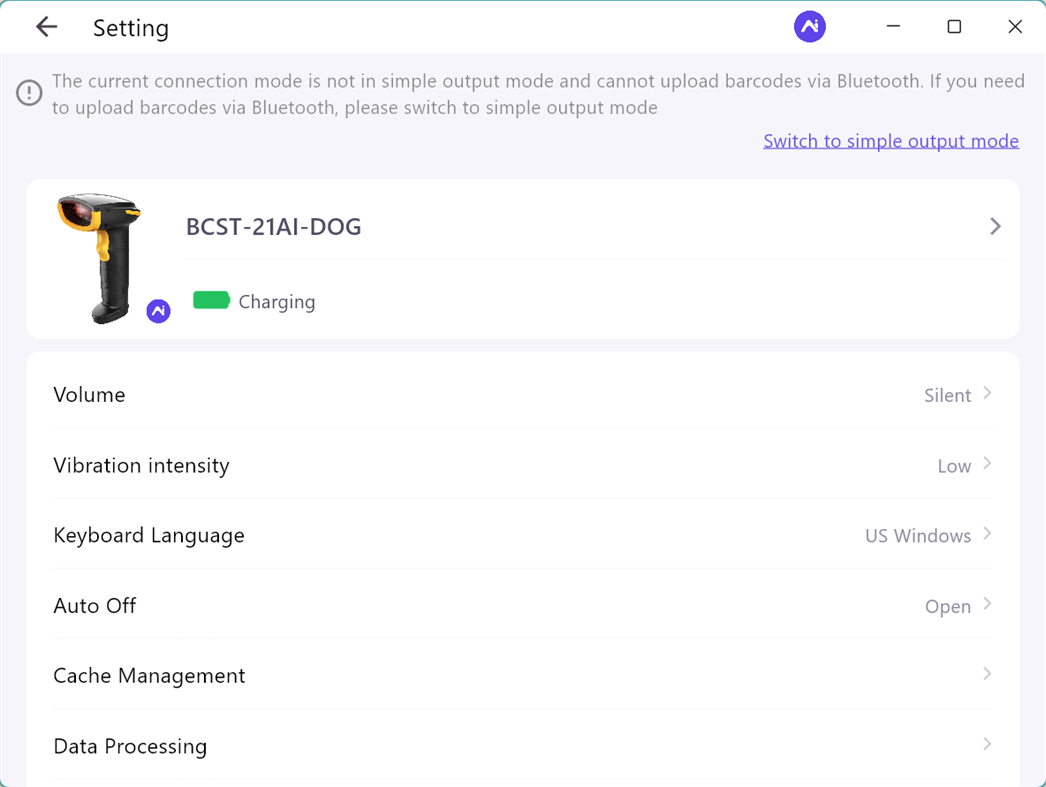Click the barcode scanner device image
The width and height of the screenshot is (1046, 787).
click(99, 255)
